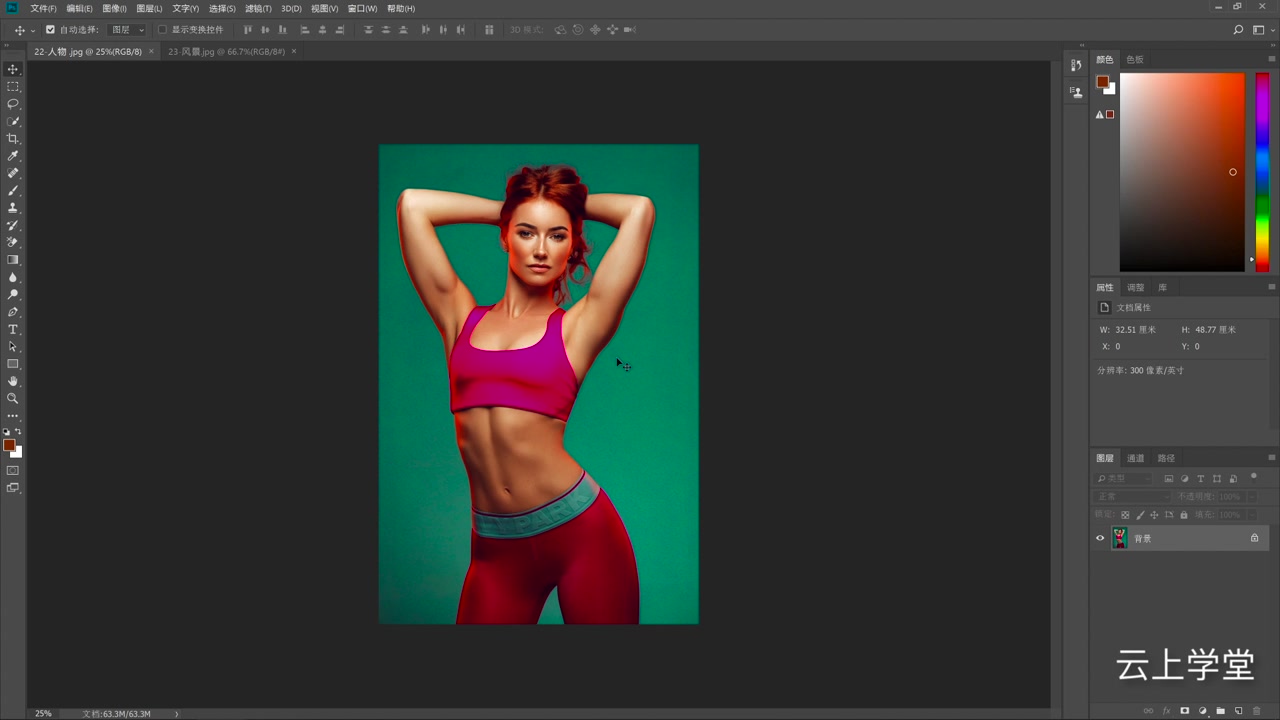Select the Move tool in the toolbox
This screenshot has height=720, width=1280.
click(13, 69)
